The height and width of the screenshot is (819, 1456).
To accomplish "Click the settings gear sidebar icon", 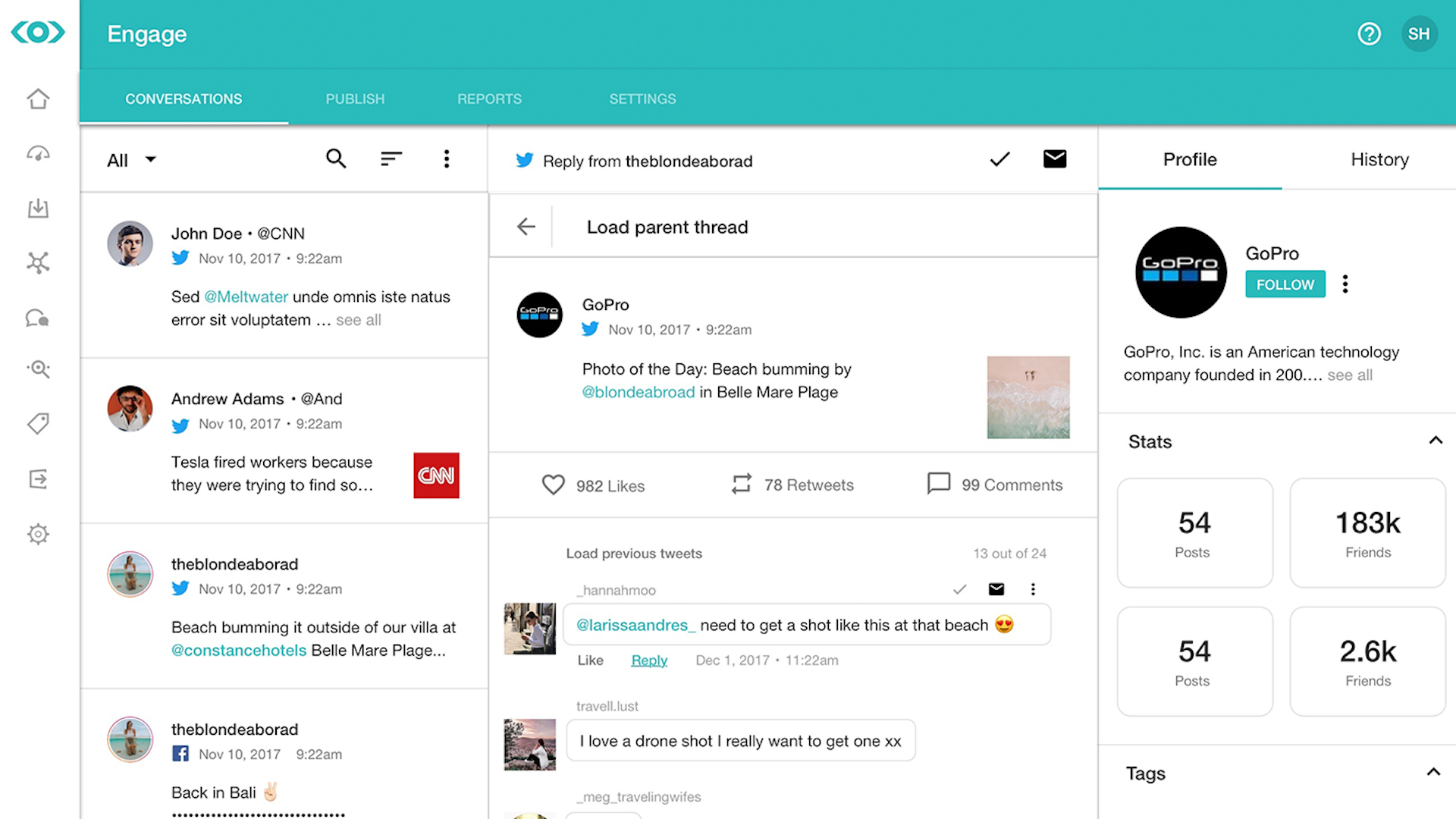I will coord(38,534).
